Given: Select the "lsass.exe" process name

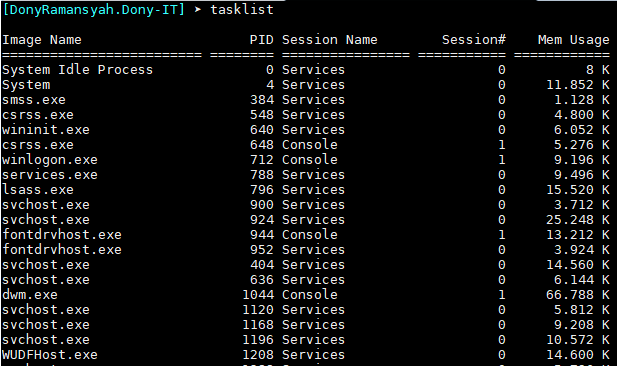Looking at the screenshot, I should (x=38, y=190).
